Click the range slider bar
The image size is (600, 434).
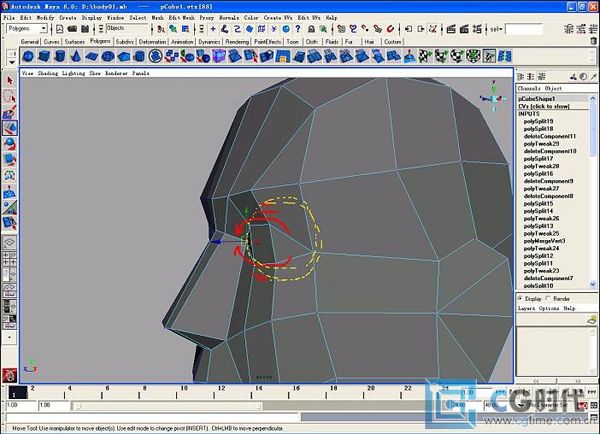(x=167, y=406)
